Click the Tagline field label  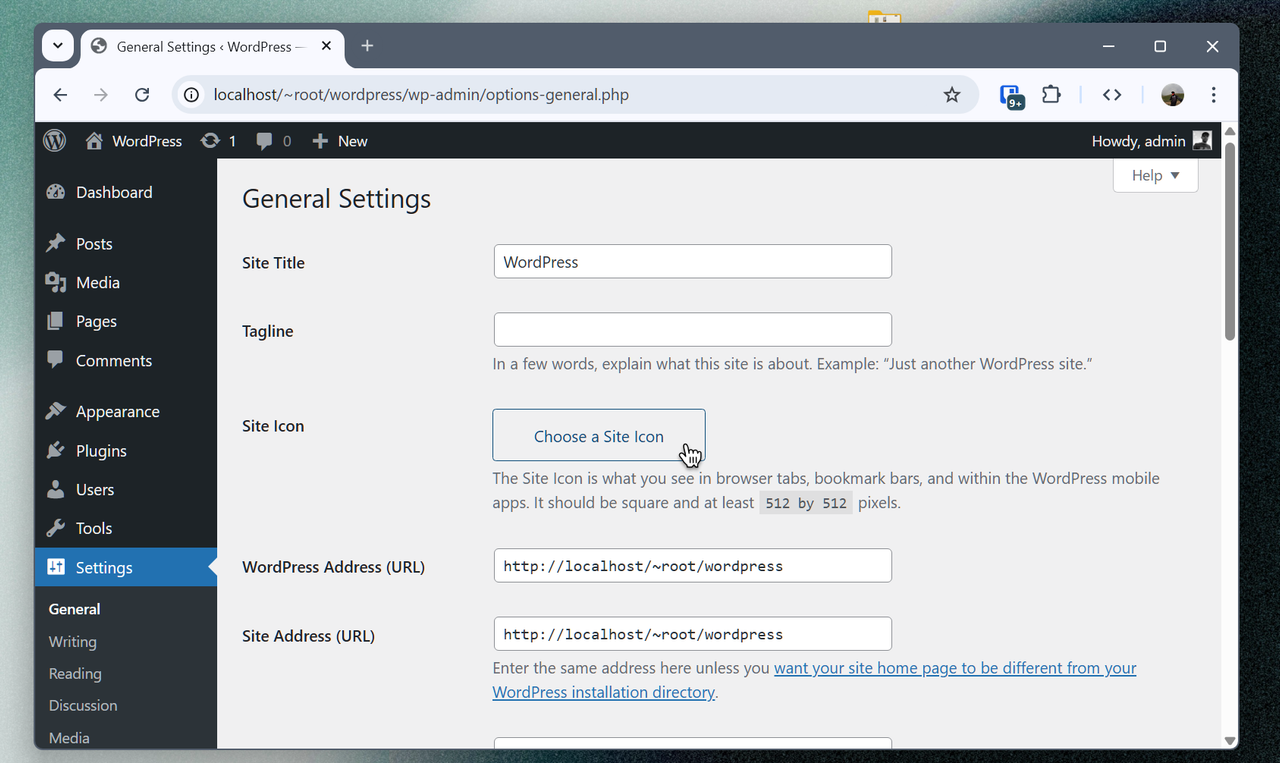(x=268, y=331)
